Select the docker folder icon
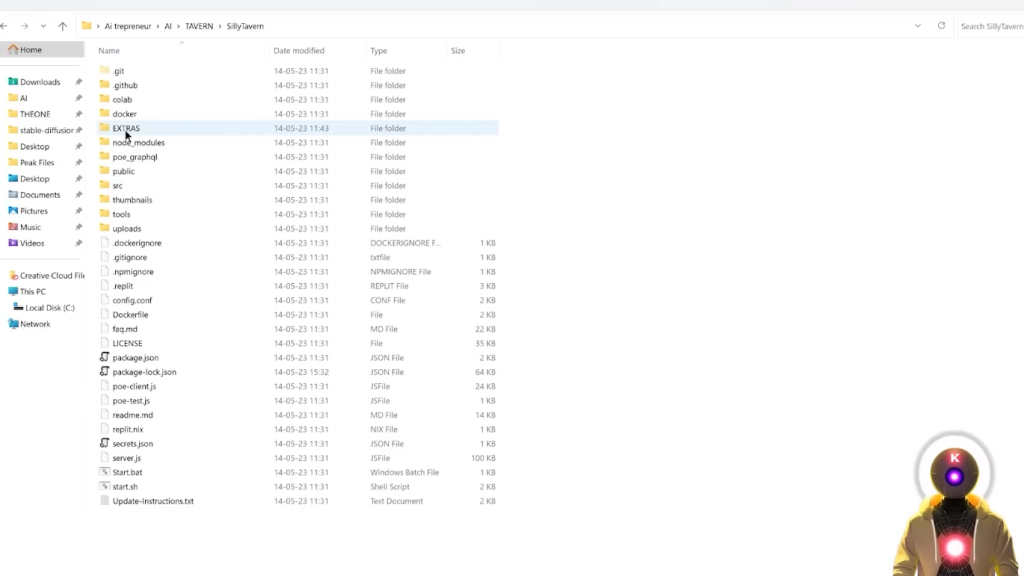This screenshot has height=576, width=1024. pyautogui.click(x=104, y=114)
